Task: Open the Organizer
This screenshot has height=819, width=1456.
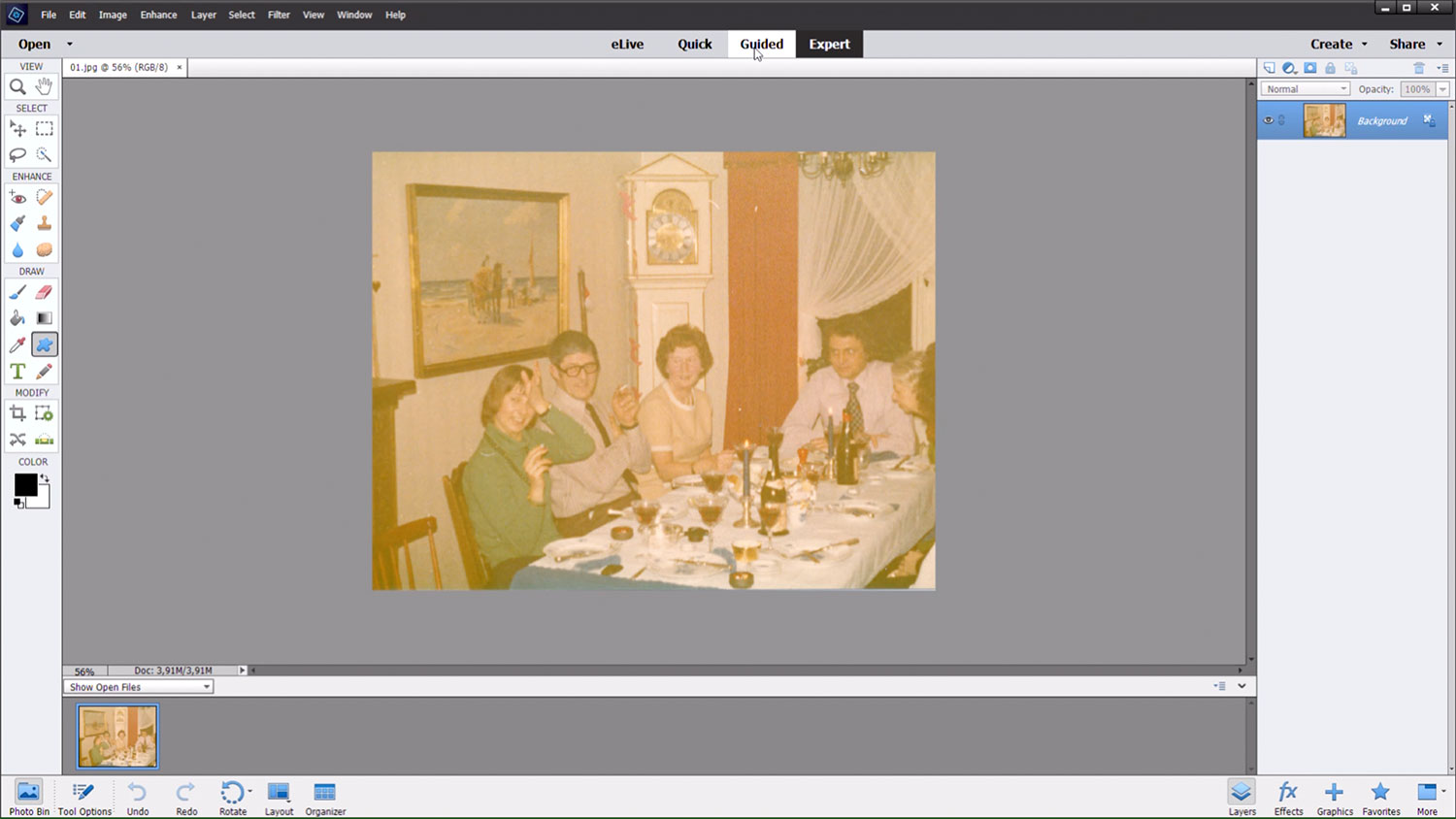Action: click(325, 799)
